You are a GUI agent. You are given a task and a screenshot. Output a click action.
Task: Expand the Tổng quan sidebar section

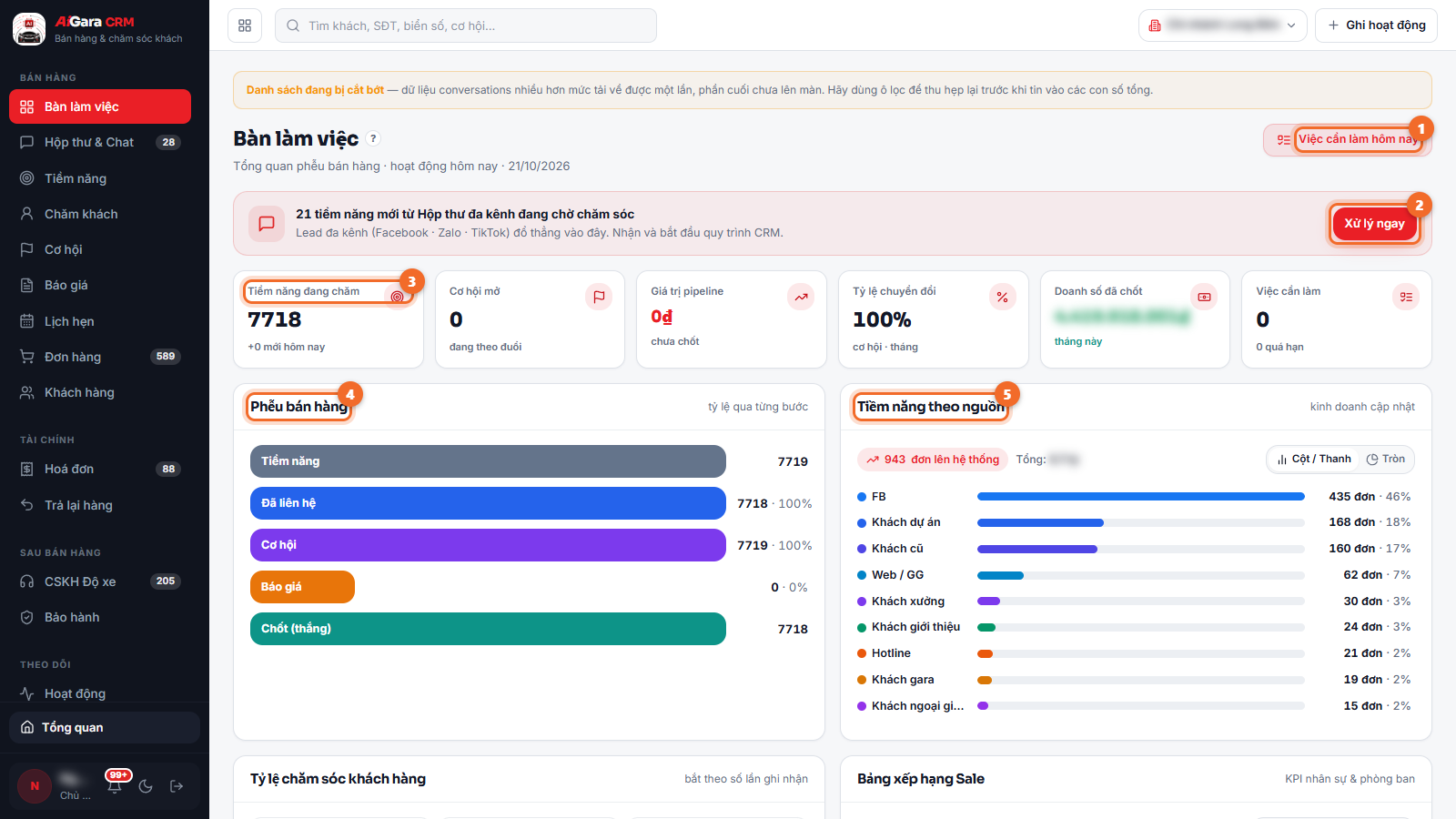tap(105, 727)
